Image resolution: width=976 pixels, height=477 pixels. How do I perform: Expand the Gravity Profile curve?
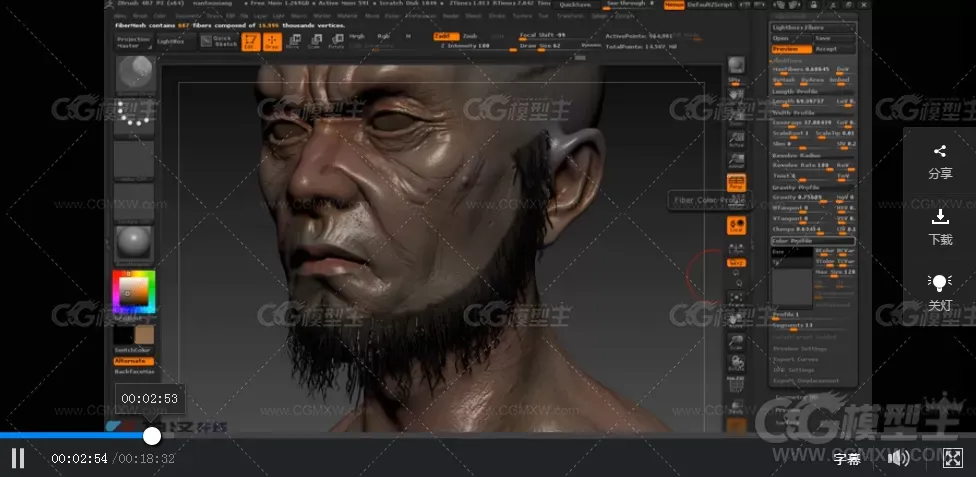[812, 187]
